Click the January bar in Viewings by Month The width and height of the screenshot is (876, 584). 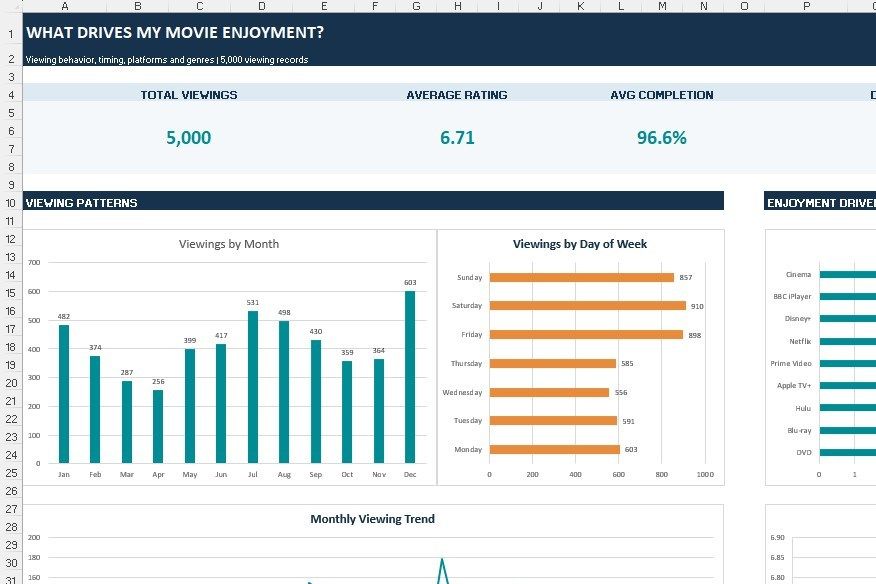[x=64, y=394]
